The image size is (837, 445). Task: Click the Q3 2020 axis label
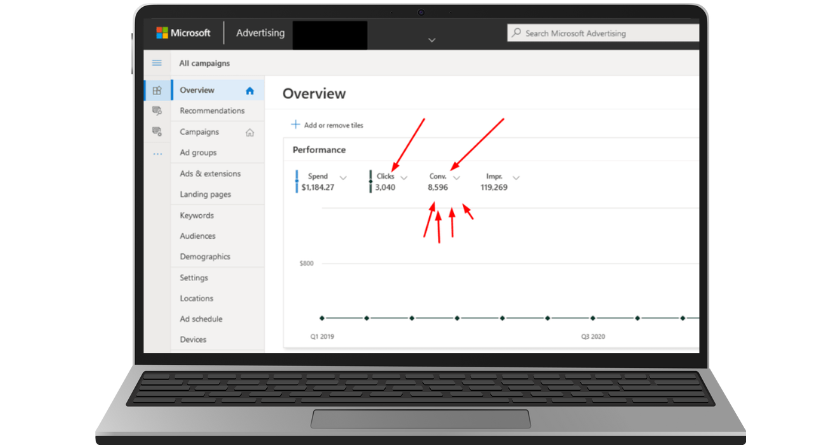(x=593, y=337)
